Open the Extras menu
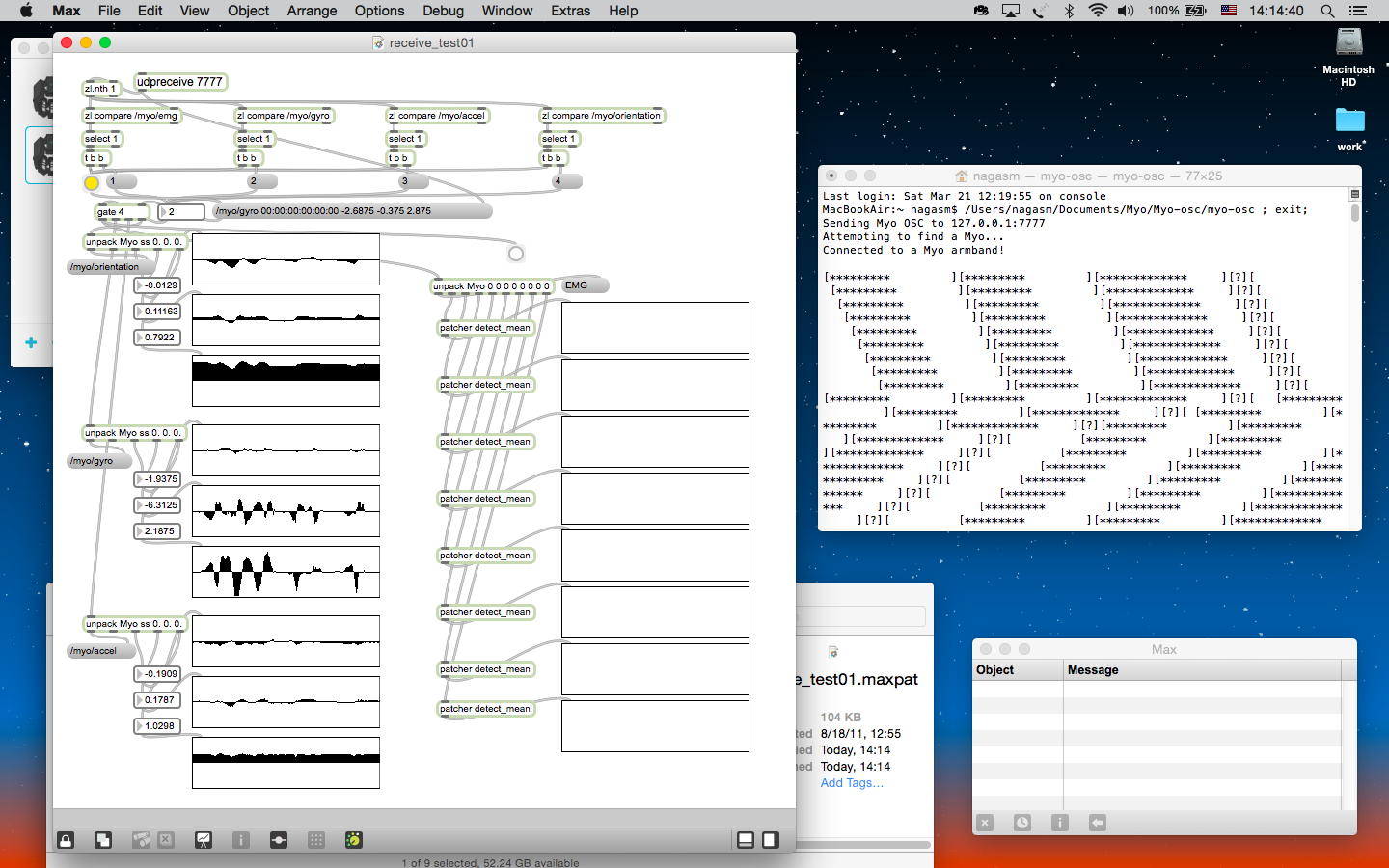 (x=570, y=11)
